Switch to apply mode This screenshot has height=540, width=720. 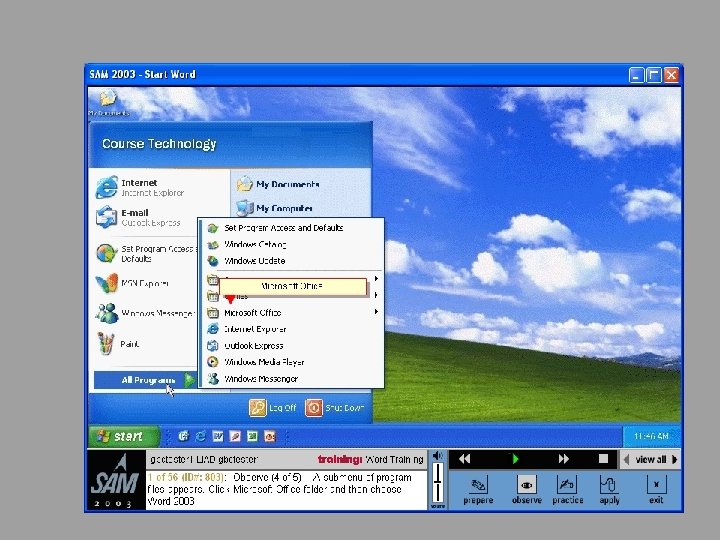609,489
